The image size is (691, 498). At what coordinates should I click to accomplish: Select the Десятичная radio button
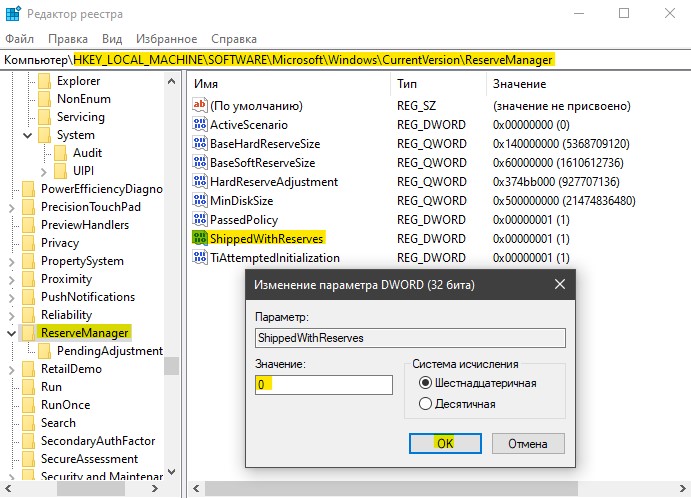point(425,404)
